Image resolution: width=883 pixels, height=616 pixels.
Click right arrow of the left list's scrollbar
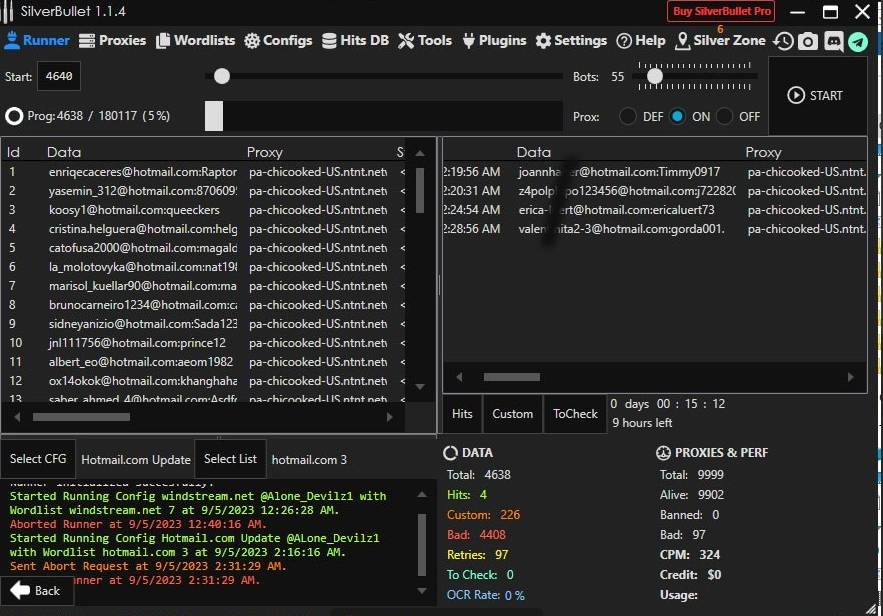(x=390, y=417)
